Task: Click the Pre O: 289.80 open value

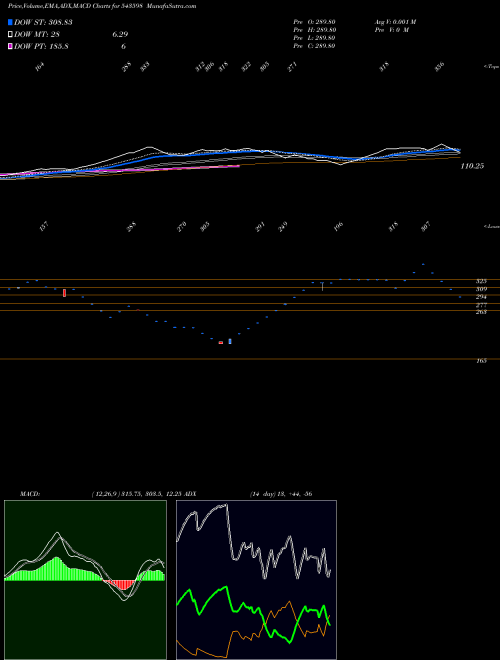Action: point(314,22)
